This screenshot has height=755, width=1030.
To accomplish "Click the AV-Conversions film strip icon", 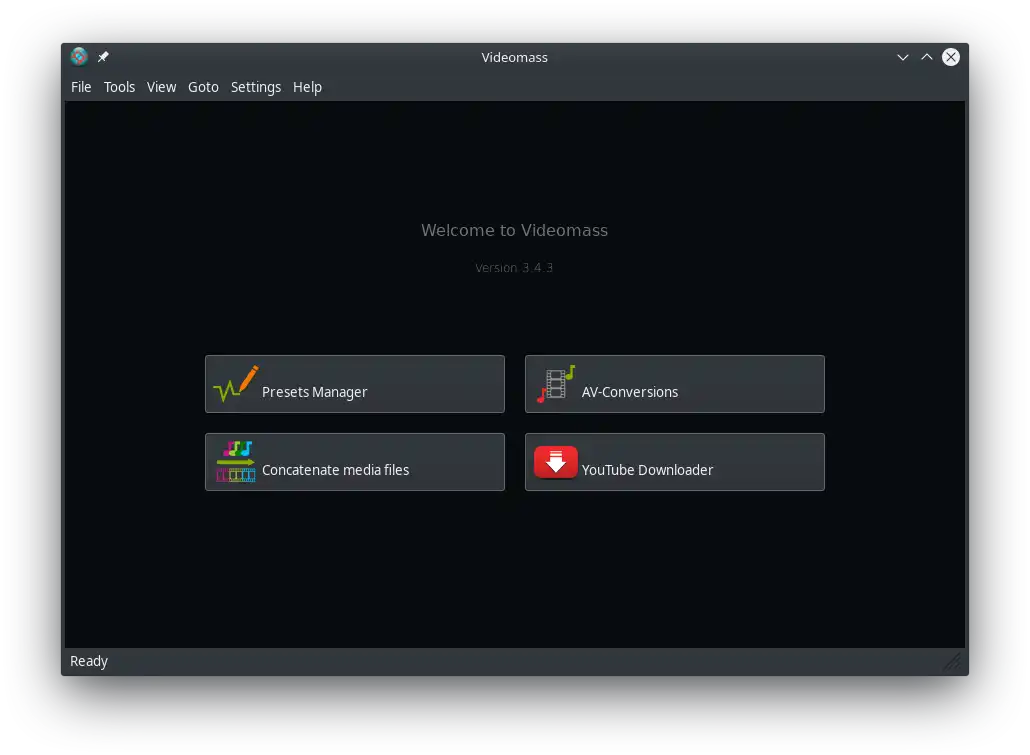I will coord(556,384).
